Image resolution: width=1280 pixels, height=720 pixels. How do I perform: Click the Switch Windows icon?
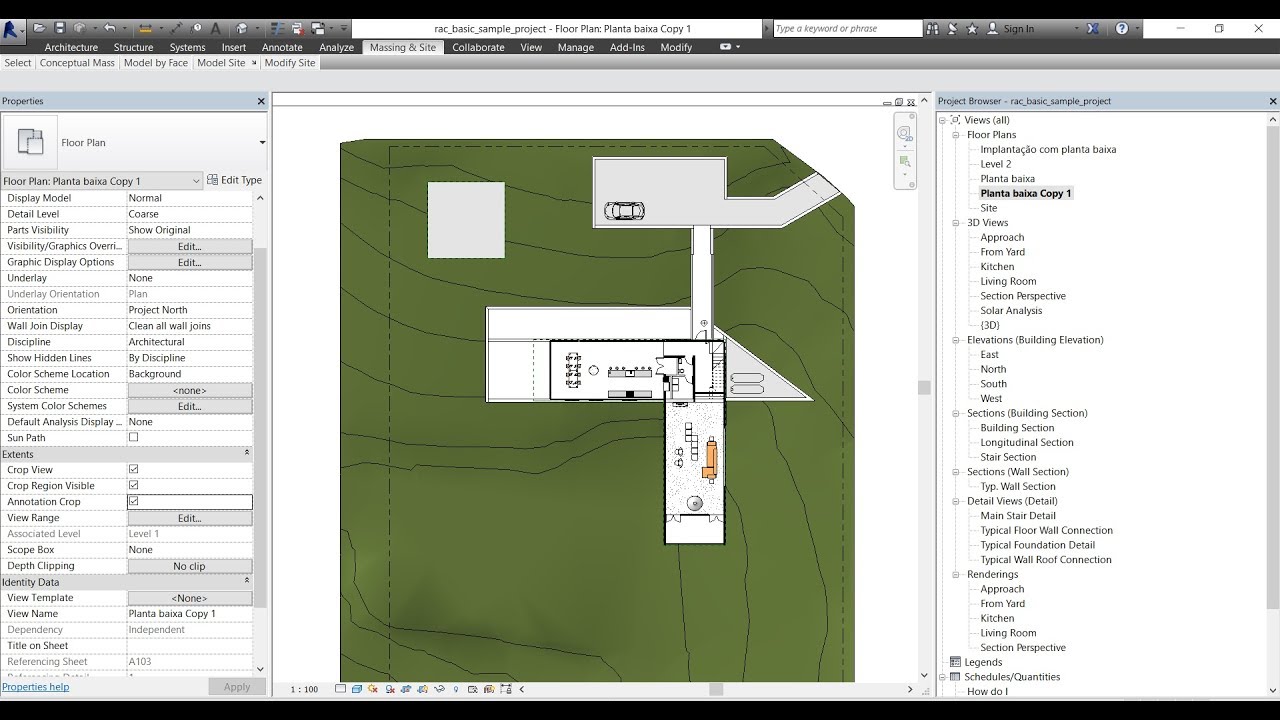tap(320, 28)
